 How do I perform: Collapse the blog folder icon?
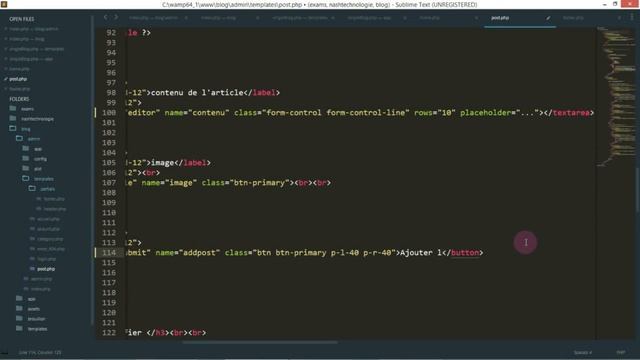tap(13, 129)
